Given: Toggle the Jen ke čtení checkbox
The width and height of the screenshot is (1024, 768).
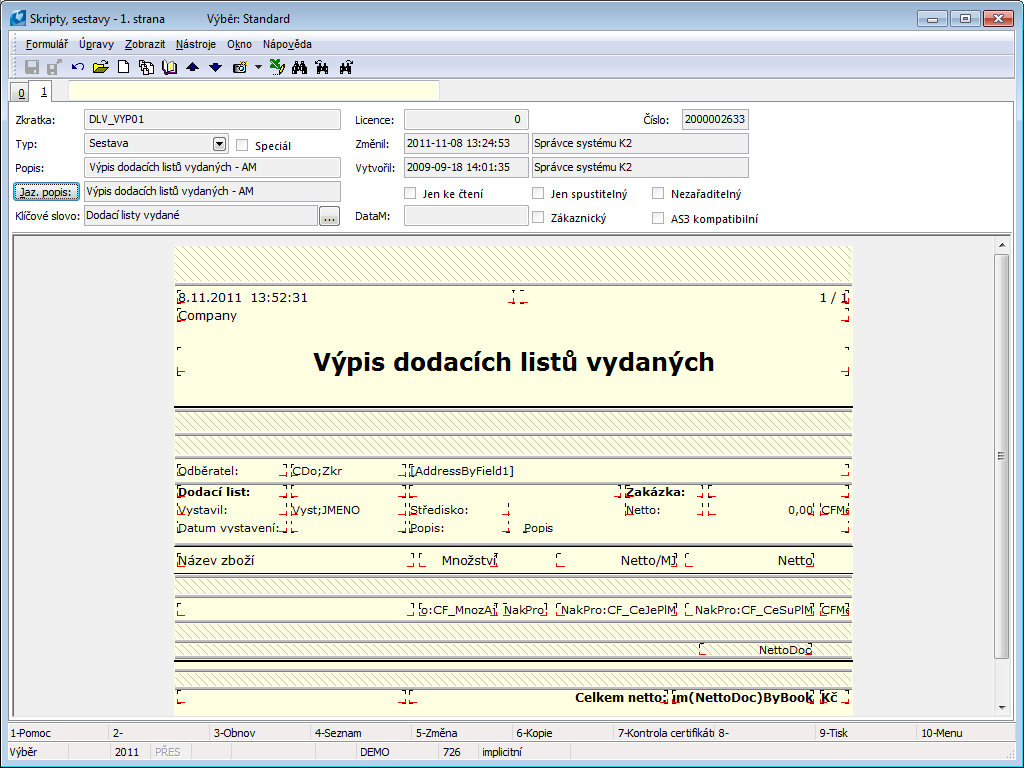Looking at the screenshot, I should click(x=410, y=193).
